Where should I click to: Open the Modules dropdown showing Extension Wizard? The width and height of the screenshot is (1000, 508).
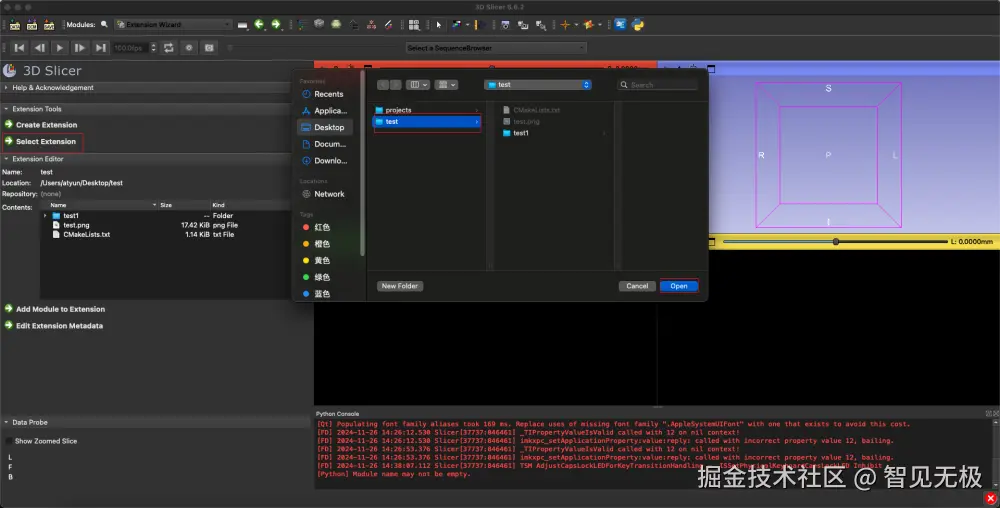(172, 24)
